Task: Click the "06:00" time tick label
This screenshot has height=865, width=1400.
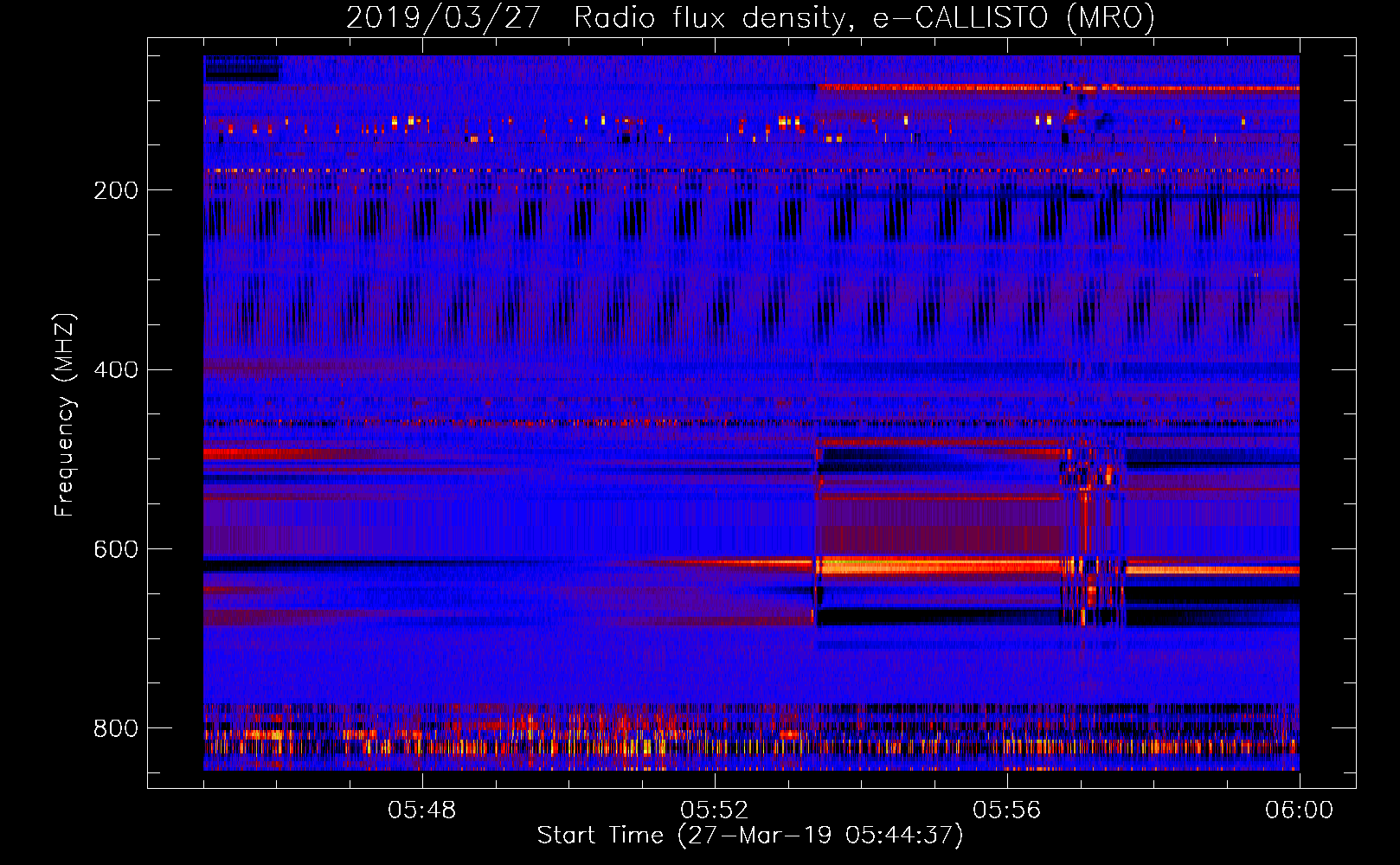Action: [x=1299, y=811]
